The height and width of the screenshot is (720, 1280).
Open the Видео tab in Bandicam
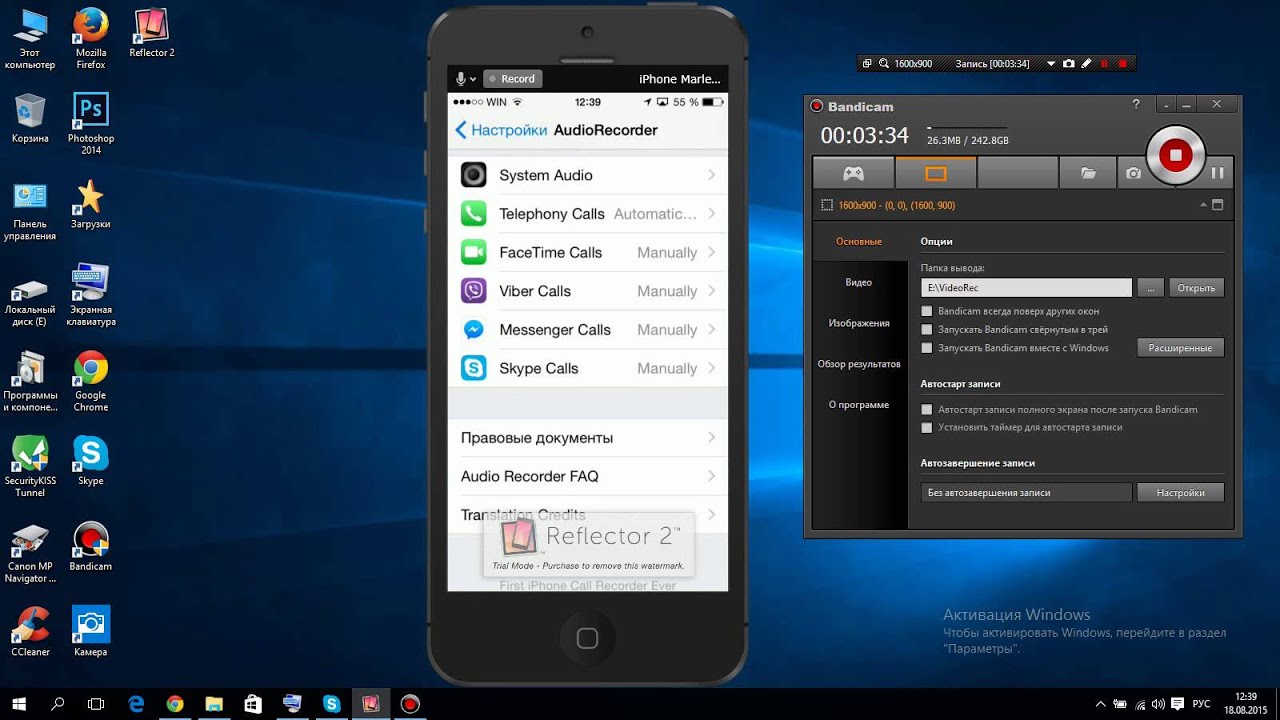859,282
